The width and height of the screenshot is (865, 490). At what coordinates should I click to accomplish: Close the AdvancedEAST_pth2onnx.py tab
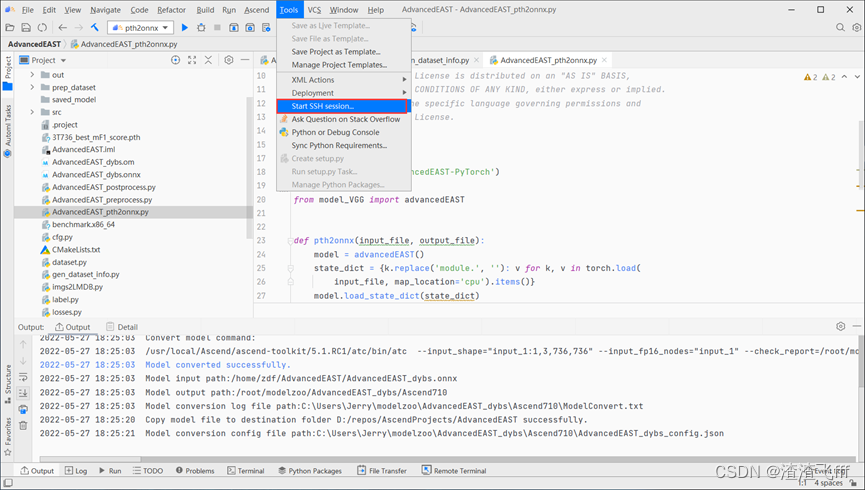coord(605,60)
